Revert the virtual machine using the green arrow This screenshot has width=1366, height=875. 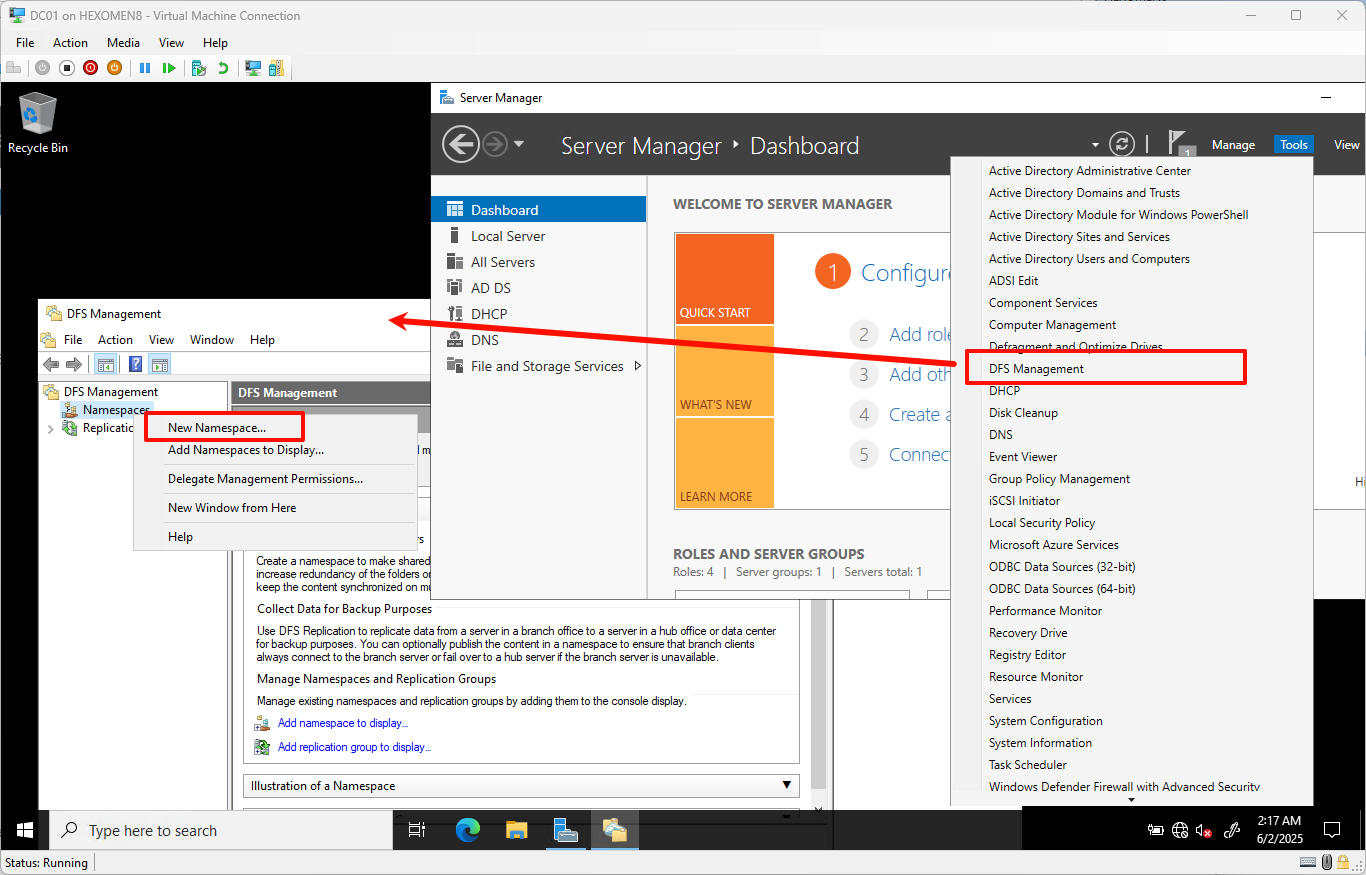click(x=221, y=67)
